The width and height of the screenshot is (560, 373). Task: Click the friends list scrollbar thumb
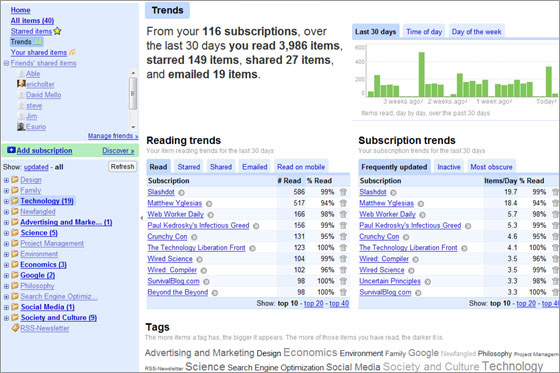(132, 94)
